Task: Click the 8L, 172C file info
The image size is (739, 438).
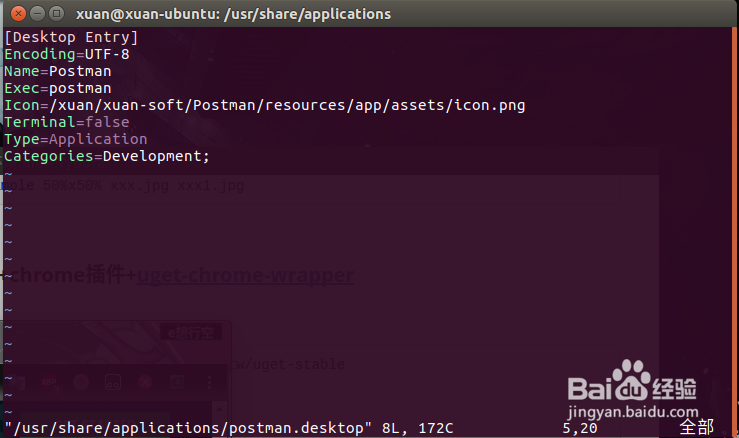Action: [412, 428]
